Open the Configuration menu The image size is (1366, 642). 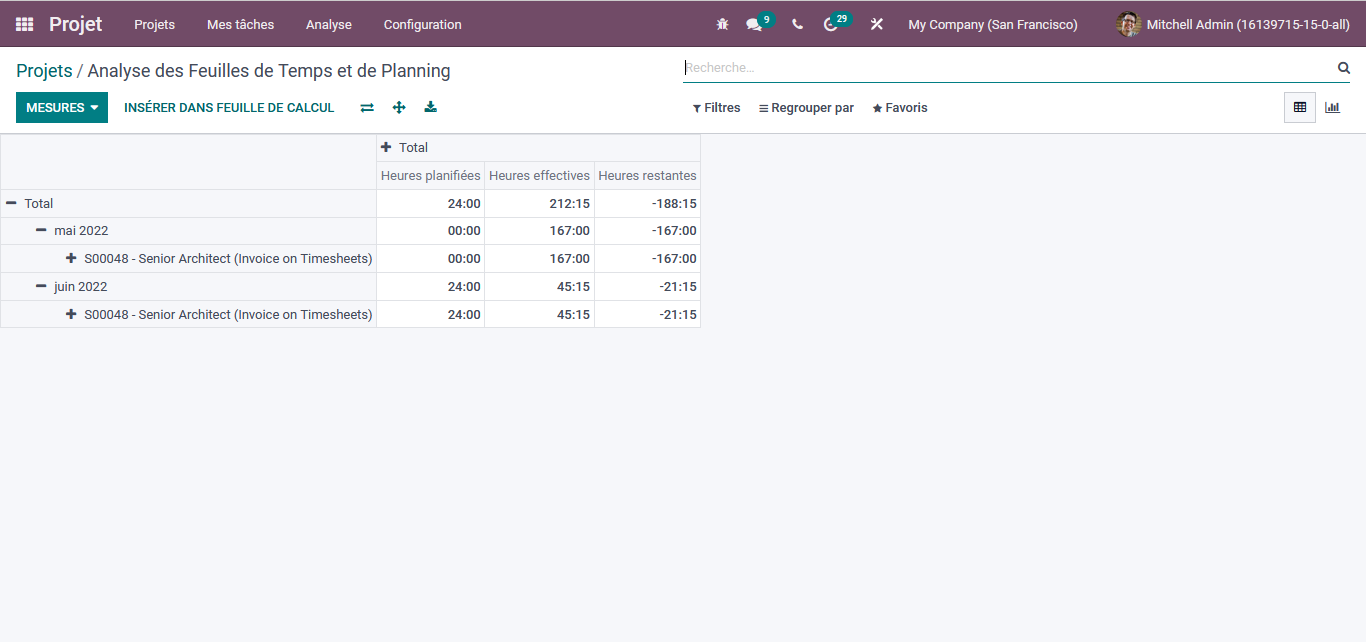click(423, 24)
